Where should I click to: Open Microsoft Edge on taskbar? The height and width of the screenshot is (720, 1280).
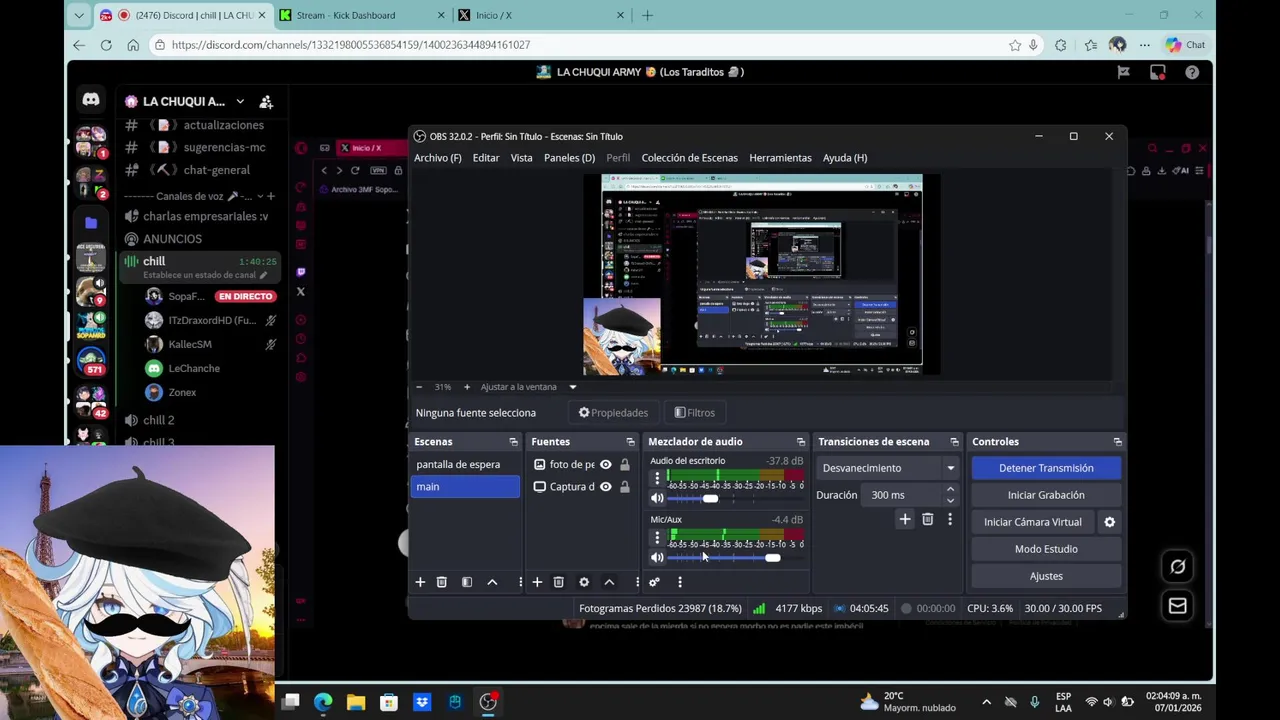point(323,702)
